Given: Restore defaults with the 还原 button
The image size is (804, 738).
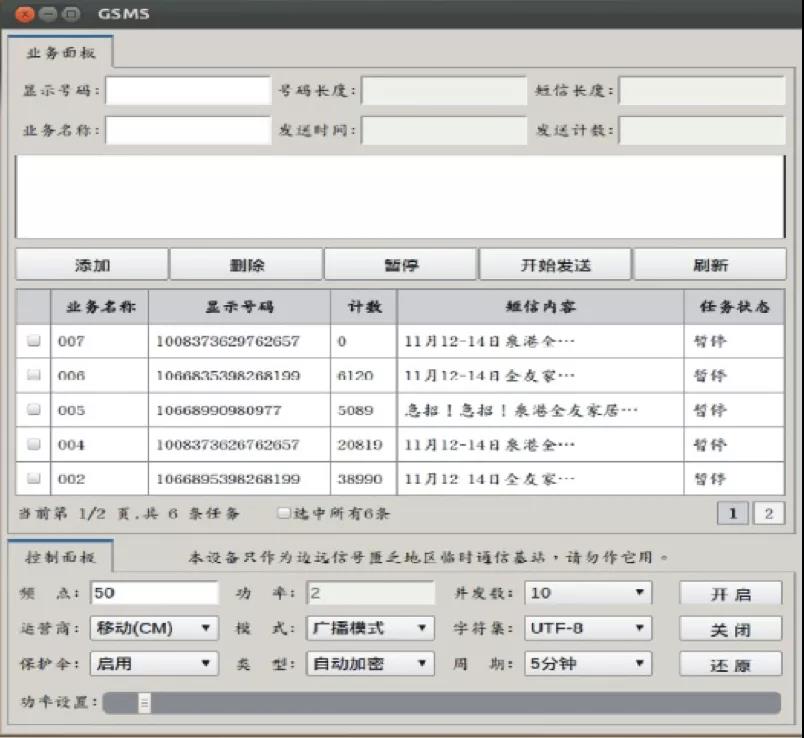Looking at the screenshot, I should [x=731, y=665].
